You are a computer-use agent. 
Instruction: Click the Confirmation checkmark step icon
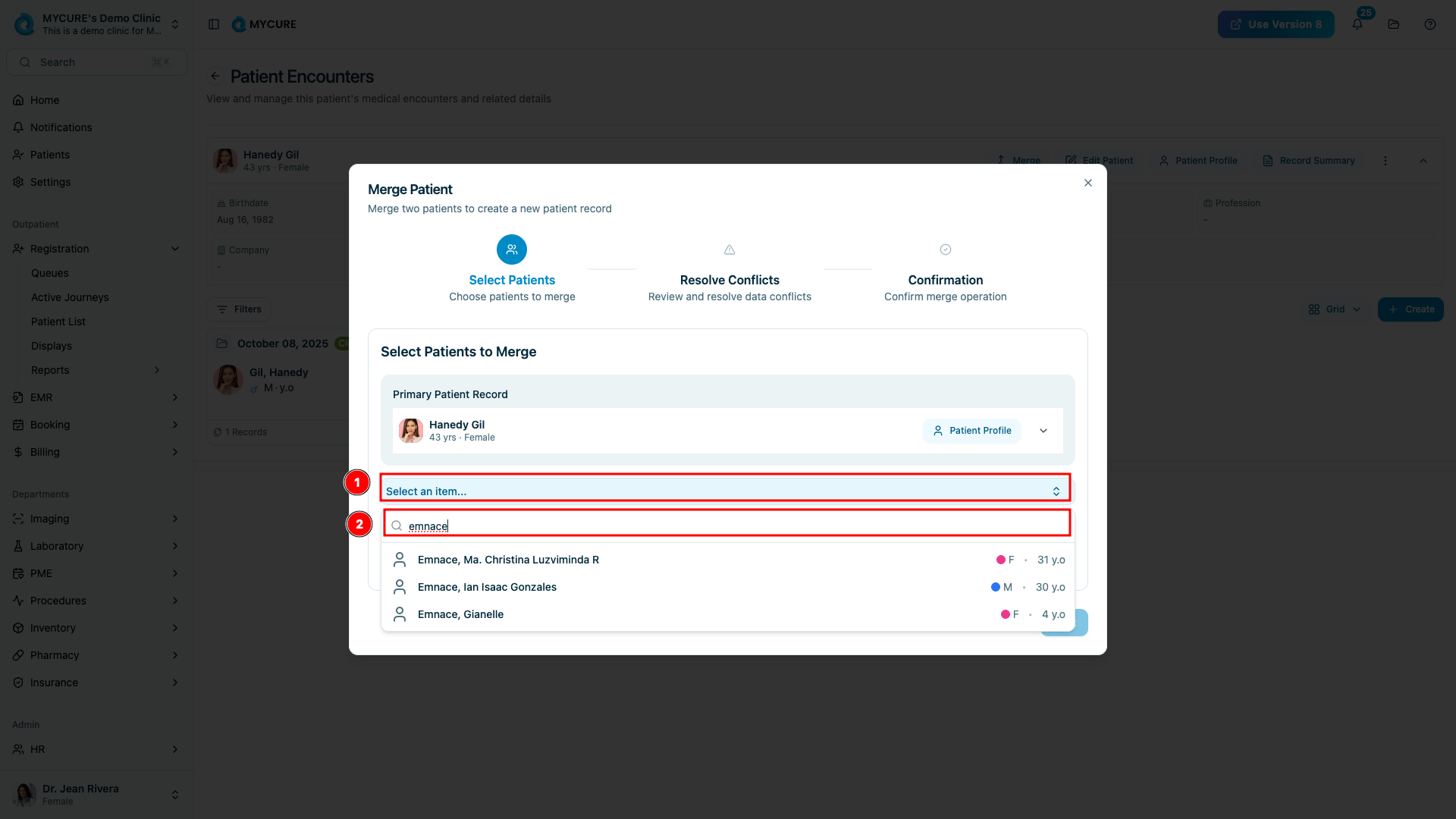click(x=946, y=249)
